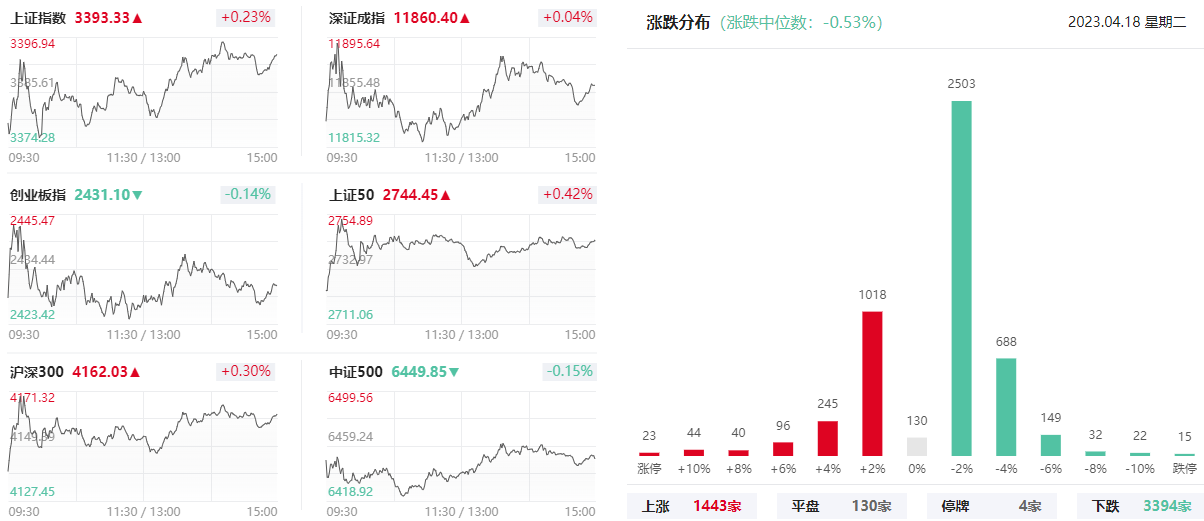Click the 沪深300 intraday chart line

(x=142, y=432)
